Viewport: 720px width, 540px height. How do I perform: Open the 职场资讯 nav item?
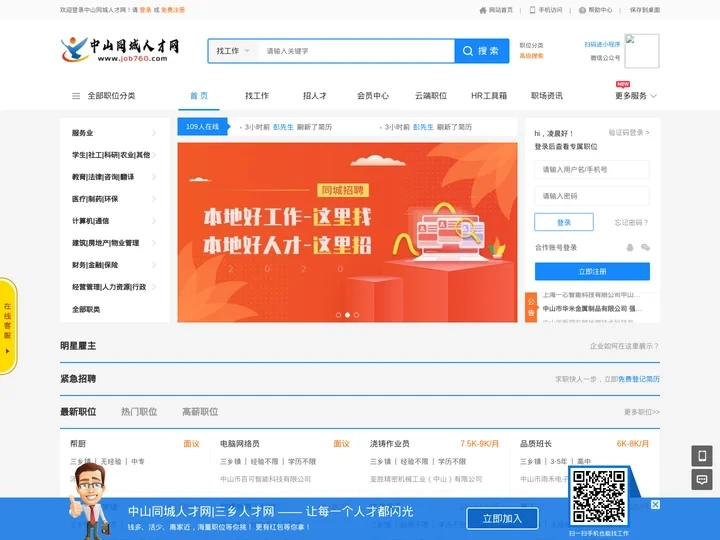click(x=547, y=96)
